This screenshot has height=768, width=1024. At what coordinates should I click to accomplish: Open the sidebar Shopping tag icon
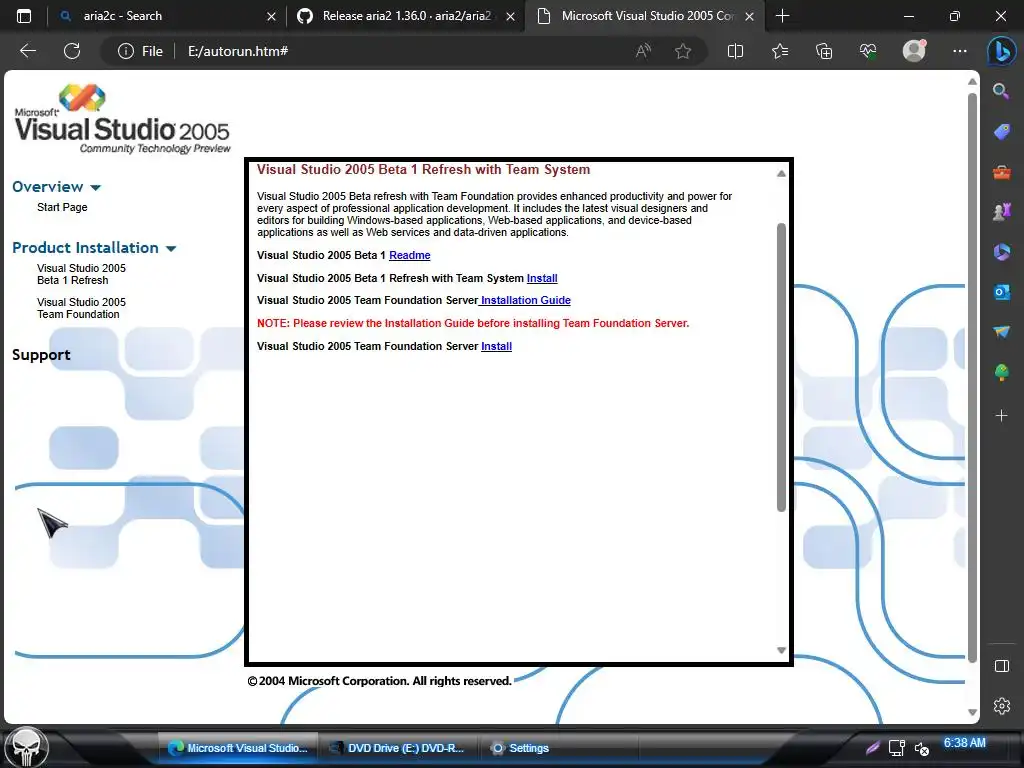coord(1001,131)
